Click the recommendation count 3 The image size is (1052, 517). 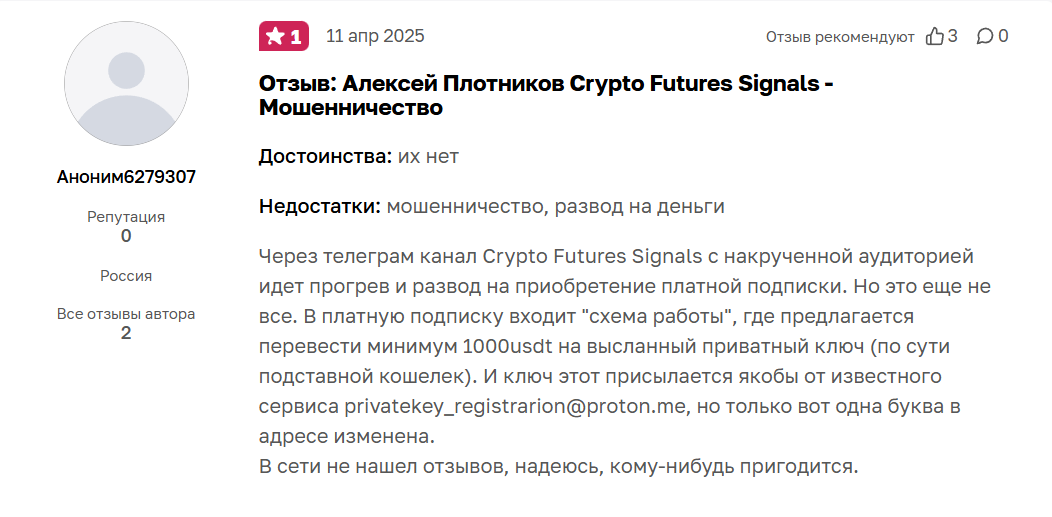tap(953, 37)
